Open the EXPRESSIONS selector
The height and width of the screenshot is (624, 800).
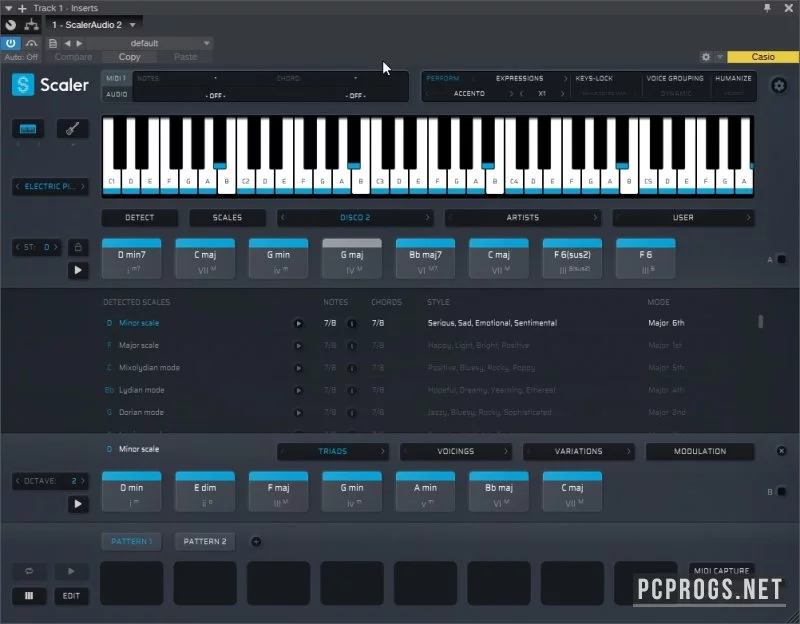tap(519, 78)
